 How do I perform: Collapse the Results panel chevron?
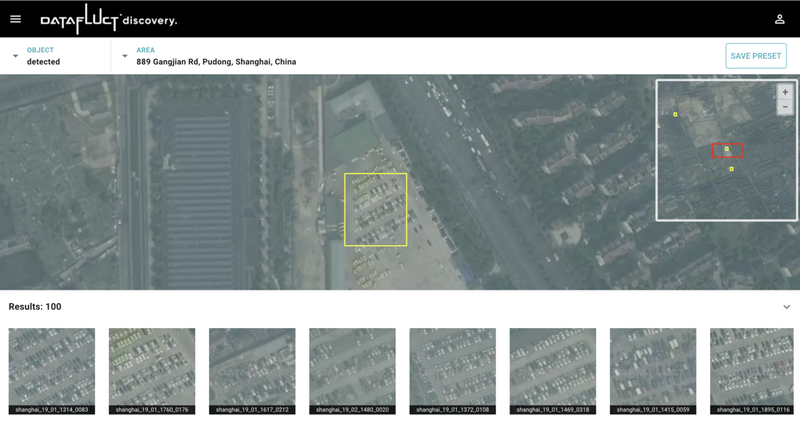tap(786, 307)
